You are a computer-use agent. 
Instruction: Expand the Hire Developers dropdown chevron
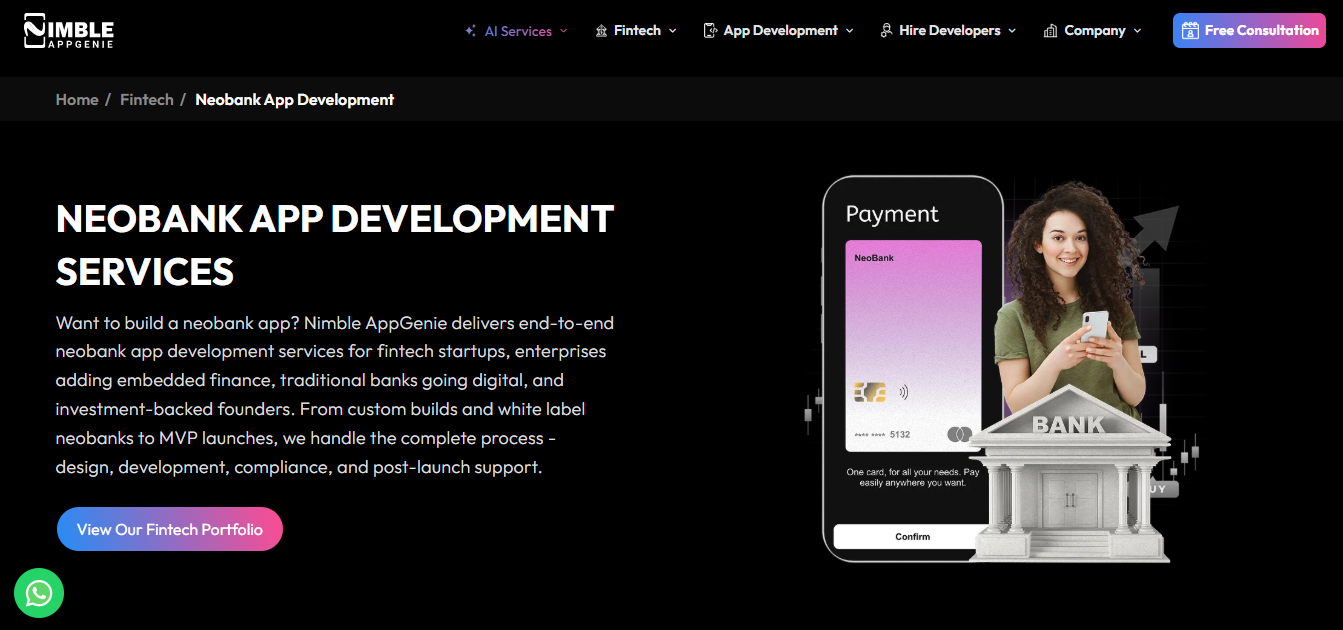tap(1012, 31)
